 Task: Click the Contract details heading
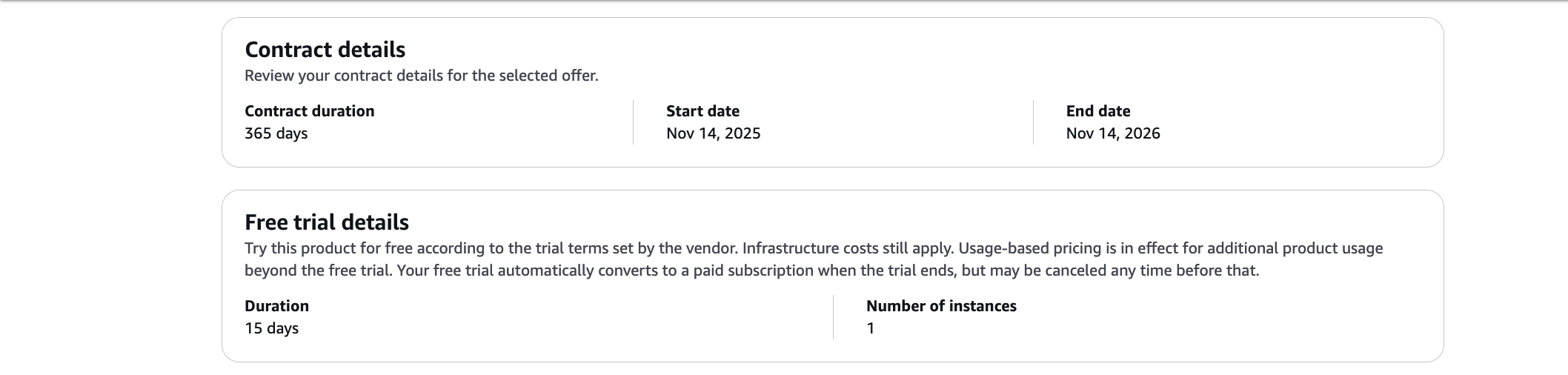point(325,50)
